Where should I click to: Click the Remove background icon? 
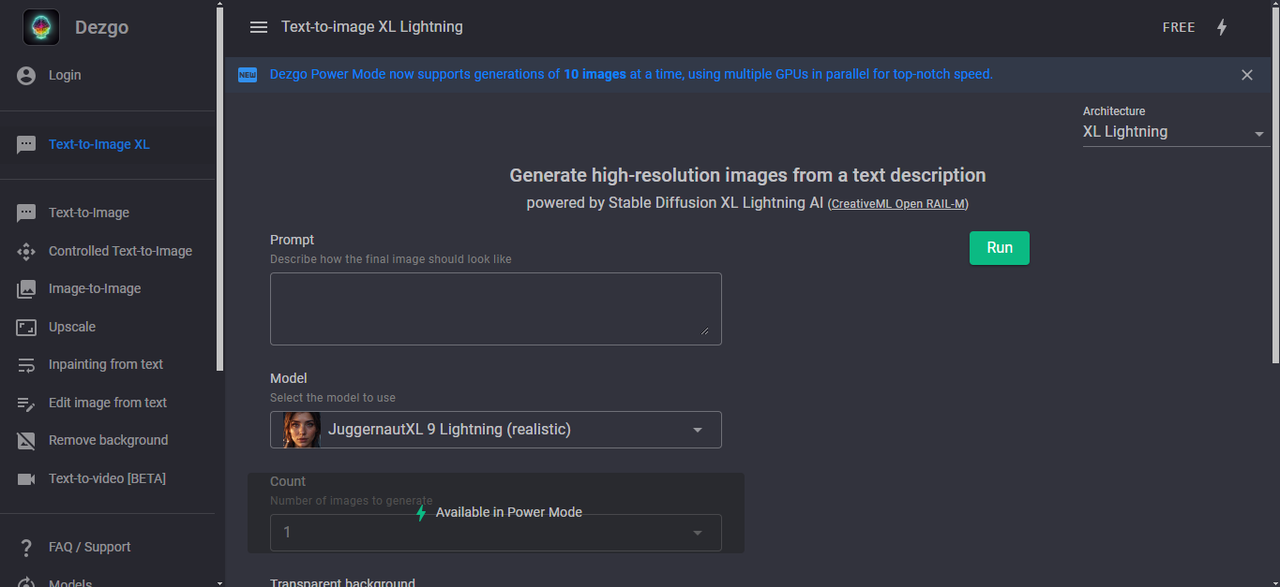(x=26, y=440)
